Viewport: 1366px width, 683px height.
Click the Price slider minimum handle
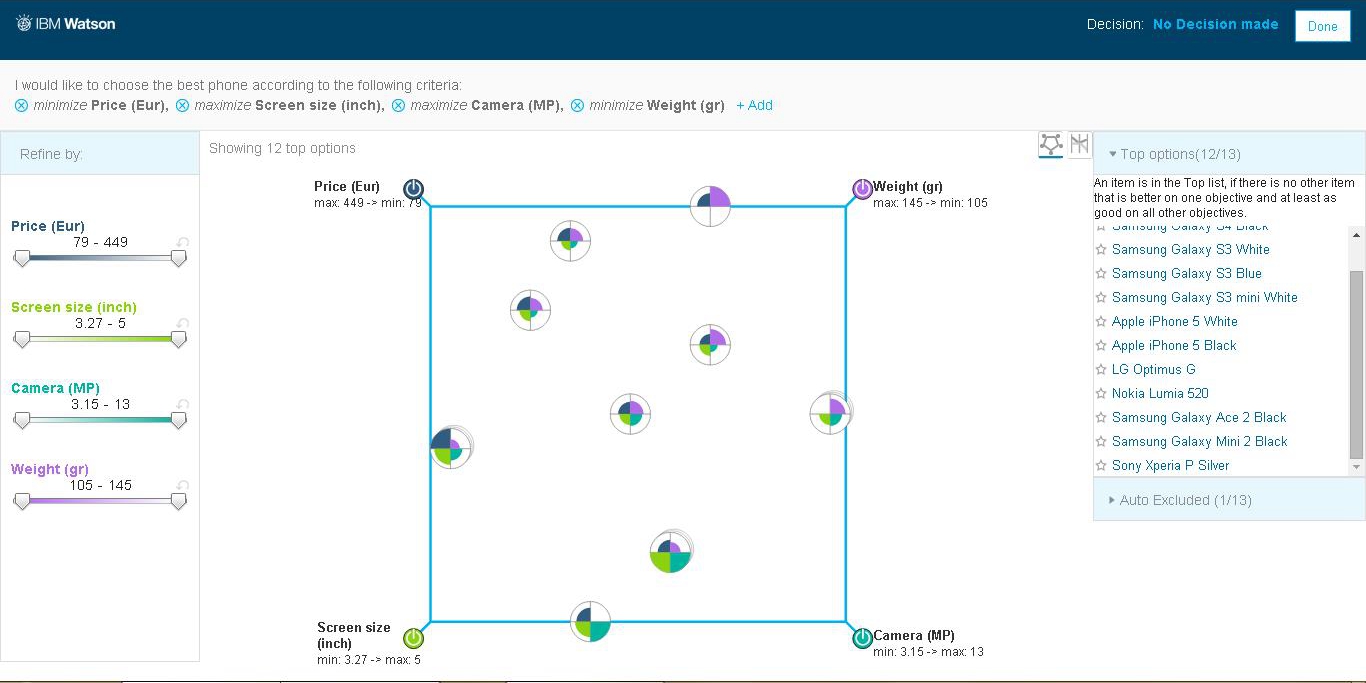21,259
